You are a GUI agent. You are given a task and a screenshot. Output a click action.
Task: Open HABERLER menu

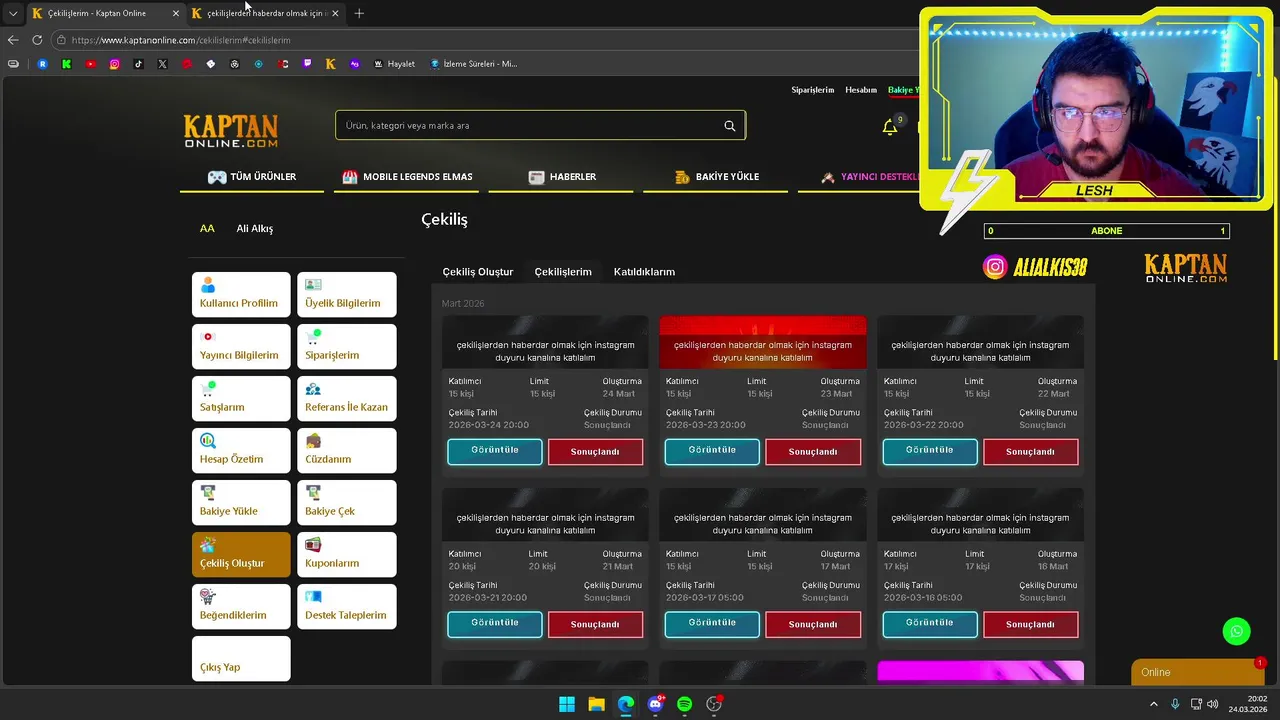562,177
